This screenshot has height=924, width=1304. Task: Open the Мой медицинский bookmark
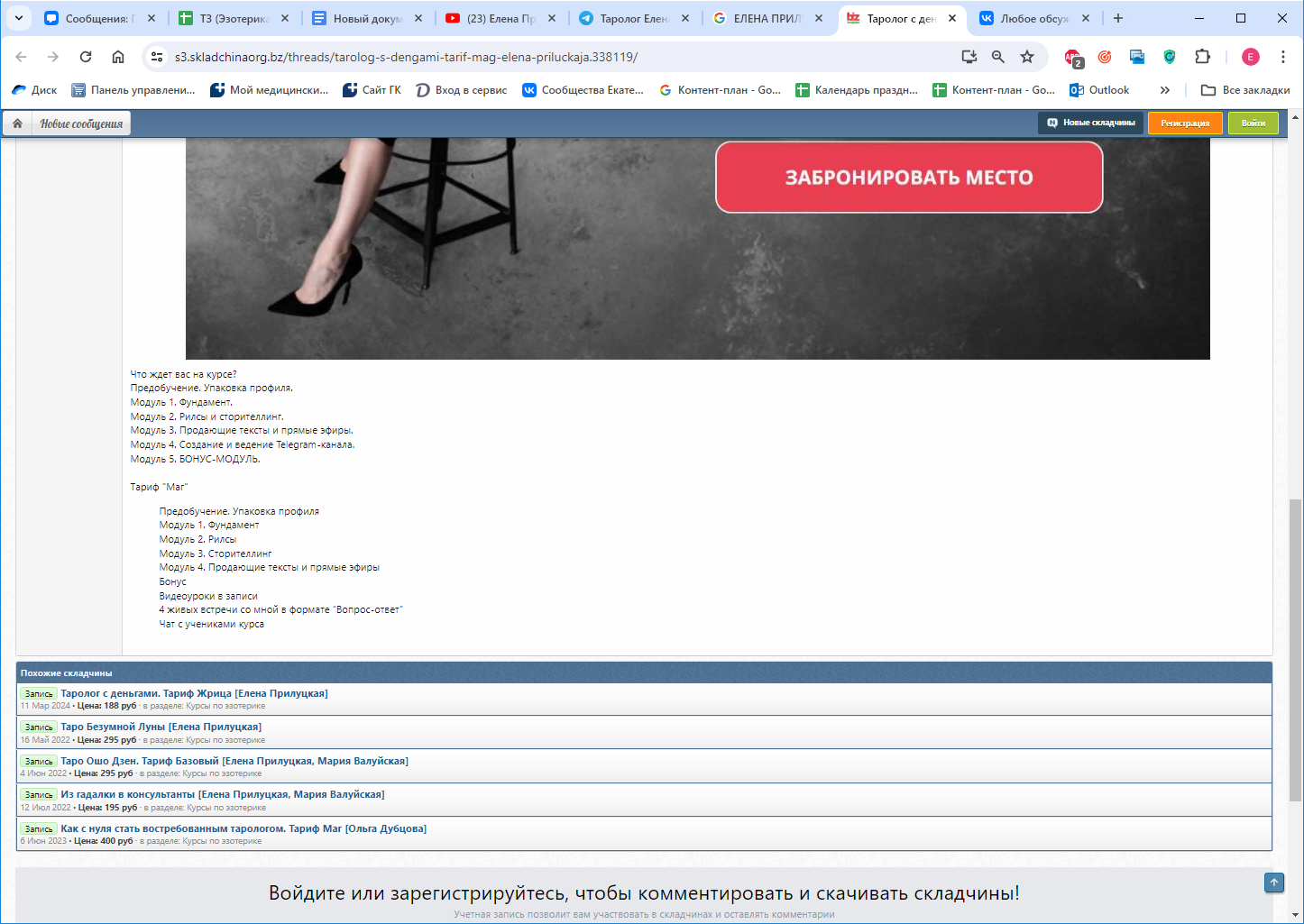pyautogui.click(x=270, y=90)
